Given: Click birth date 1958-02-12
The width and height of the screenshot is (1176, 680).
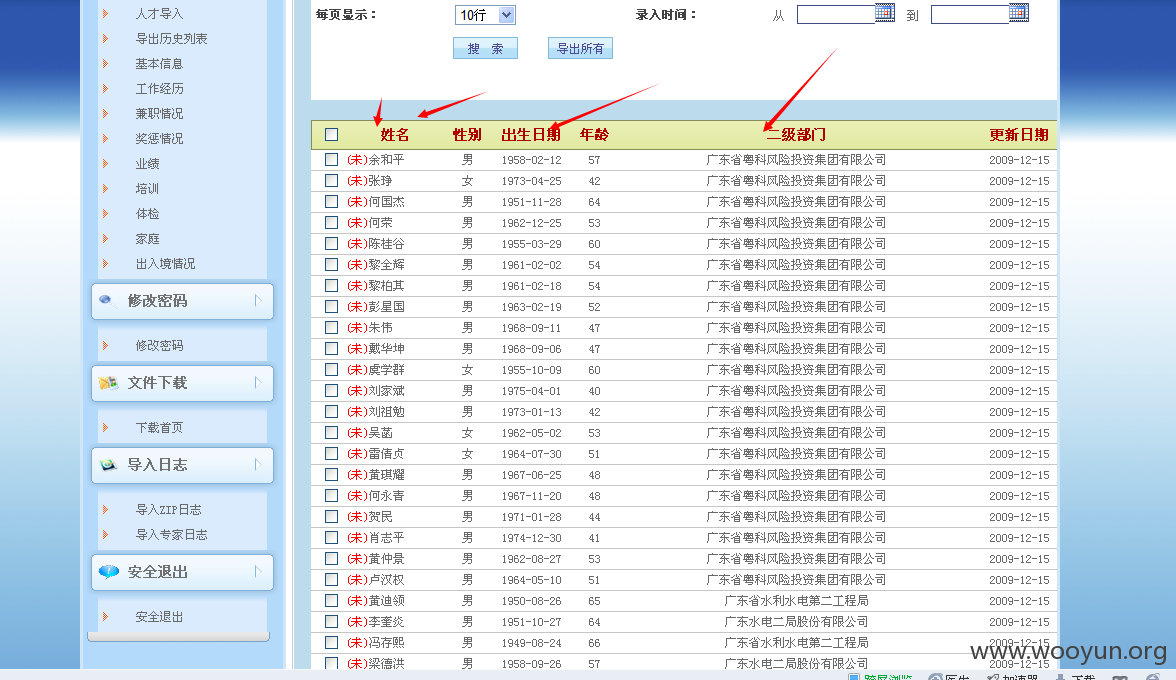Looking at the screenshot, I should pyautogui.click(x=531, y=160).
